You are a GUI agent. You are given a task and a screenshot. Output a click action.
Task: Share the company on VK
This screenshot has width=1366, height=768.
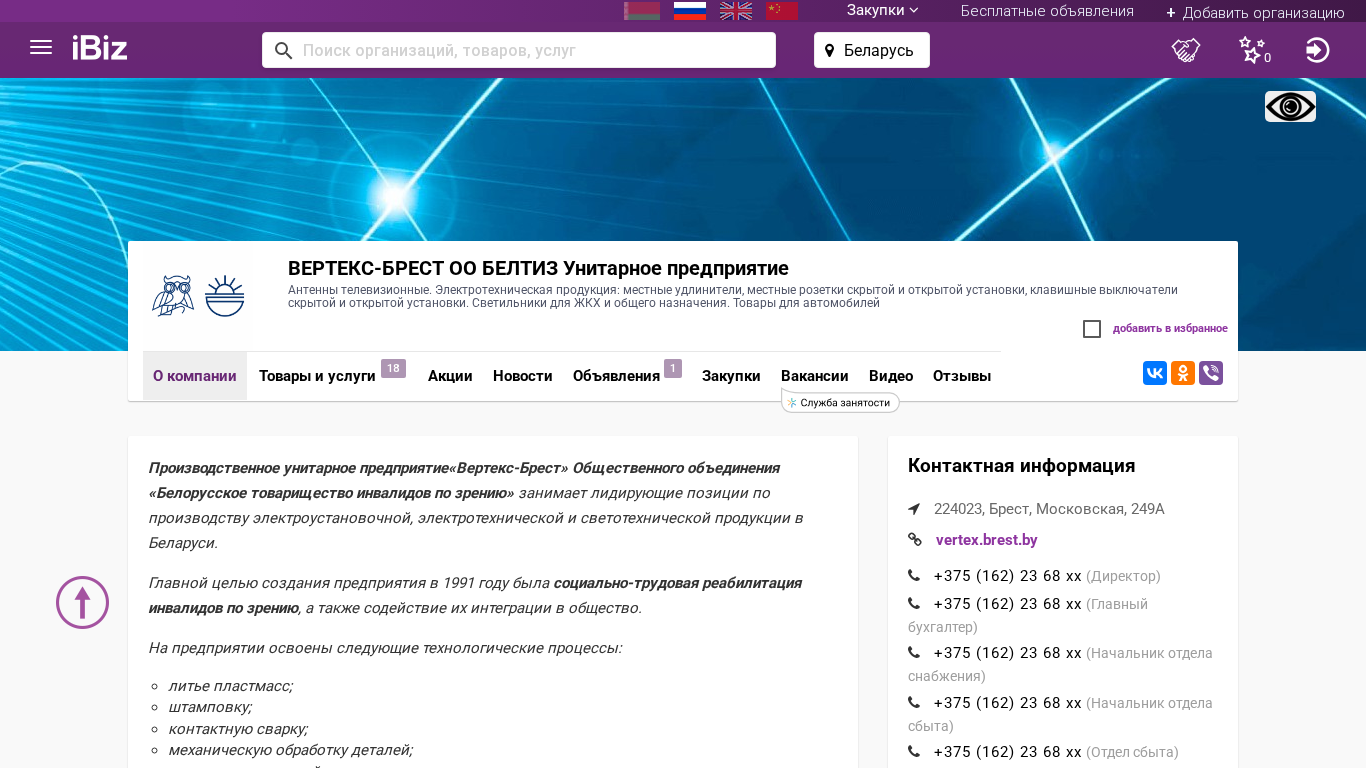1155,373
